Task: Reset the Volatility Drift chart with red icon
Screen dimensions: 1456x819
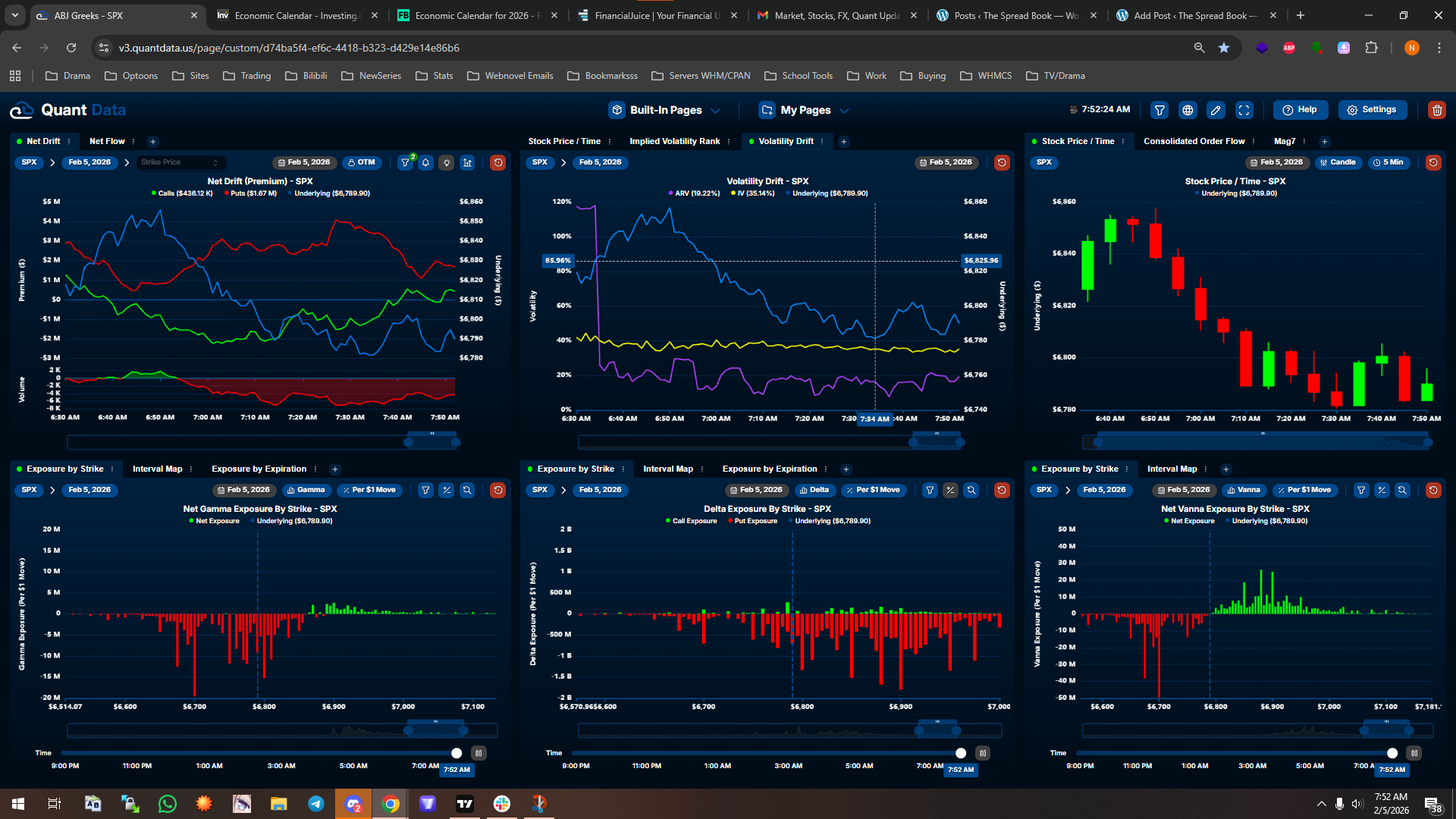Action: coord(1002,162)
